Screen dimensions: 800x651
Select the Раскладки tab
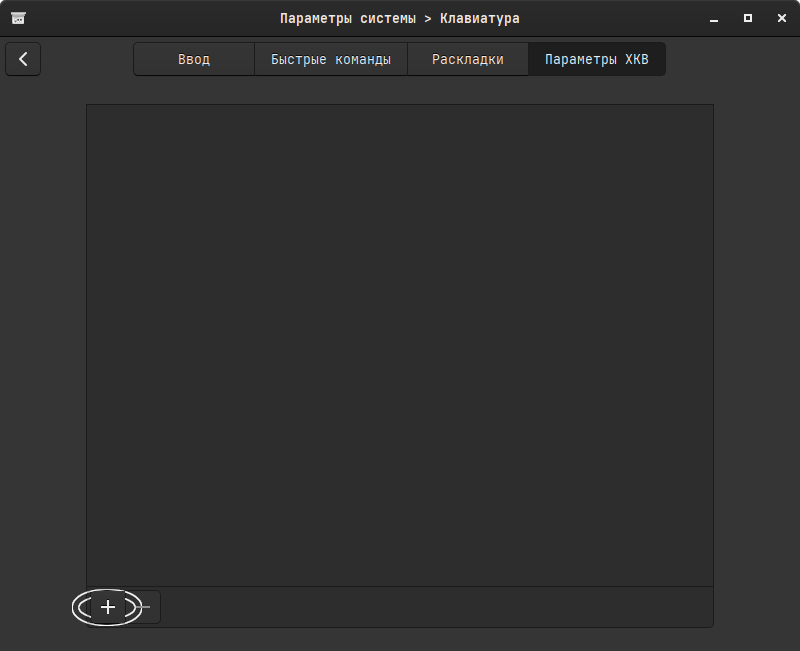click(467, 59)
